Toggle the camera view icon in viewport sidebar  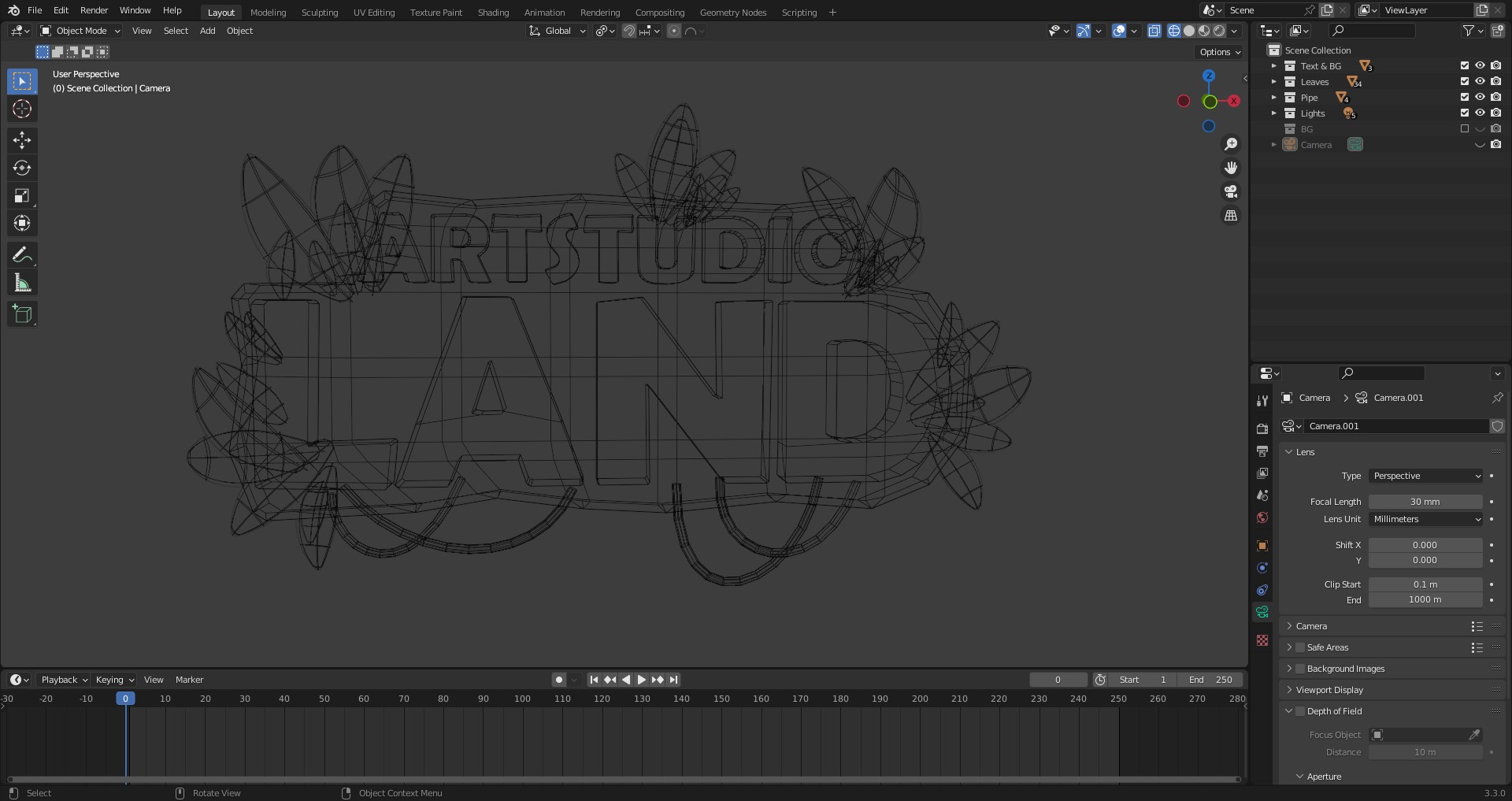click(1231, 191)
